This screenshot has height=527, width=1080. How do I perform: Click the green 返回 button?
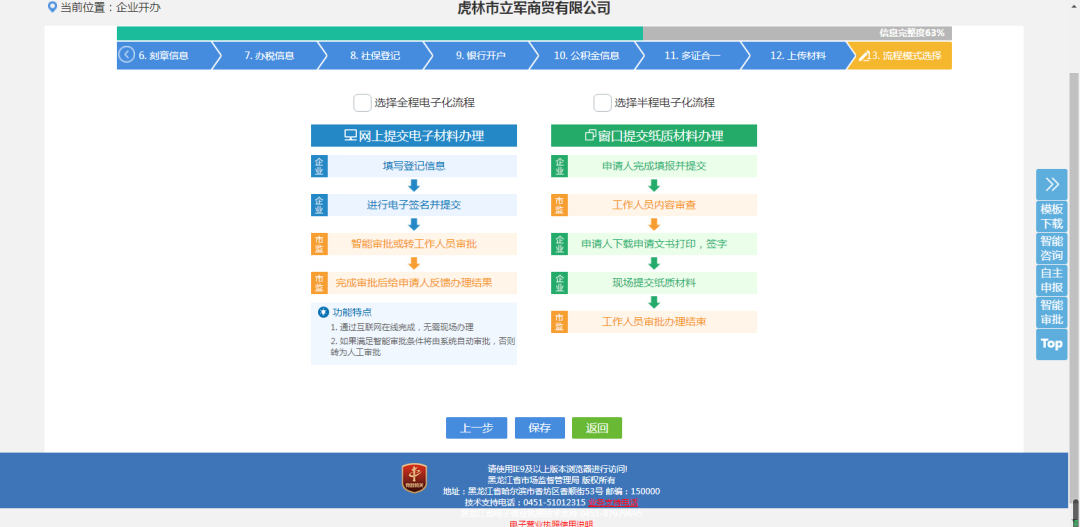coord(596,428)
